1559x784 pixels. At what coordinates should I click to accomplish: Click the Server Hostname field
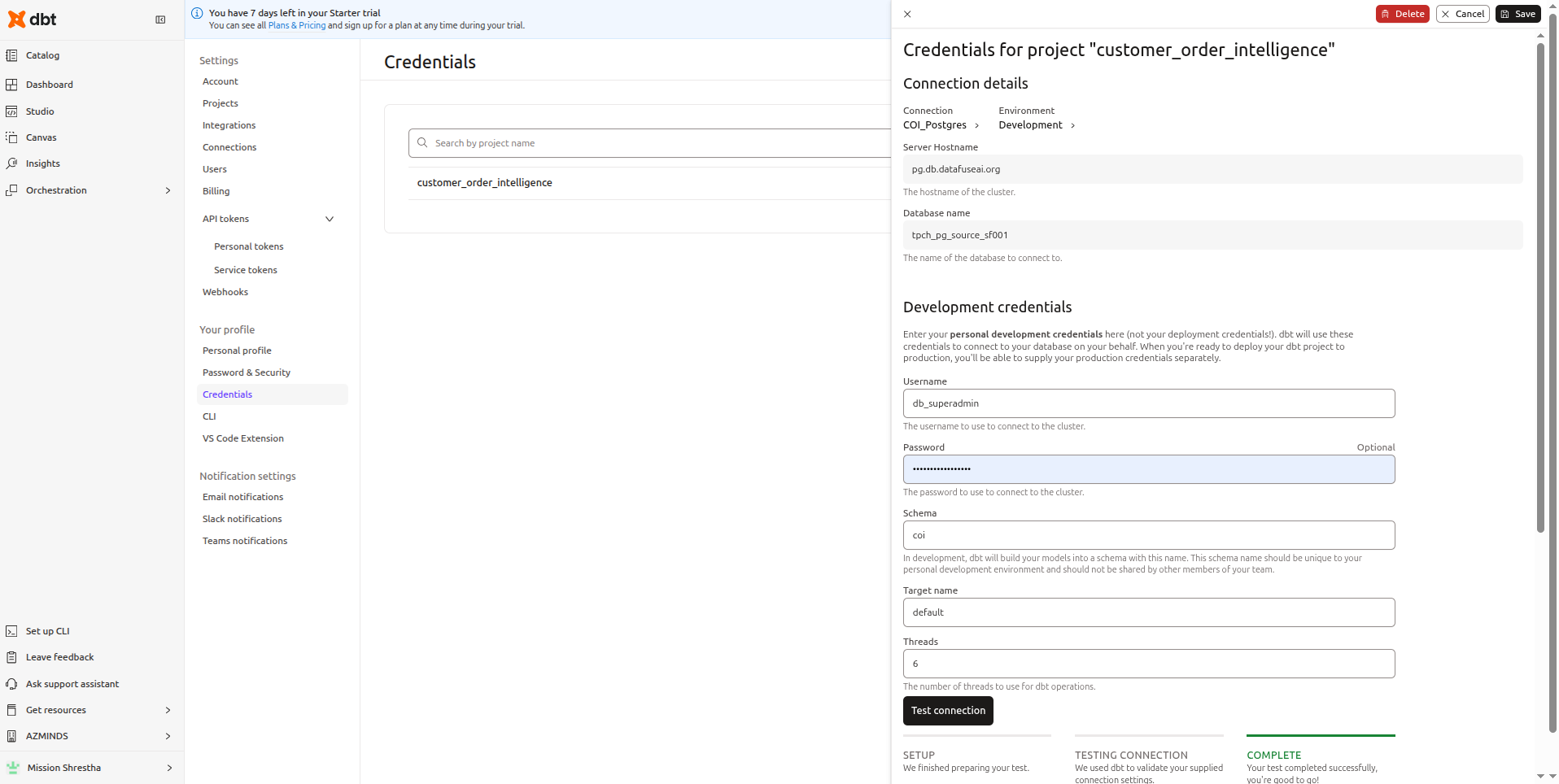1212,169
